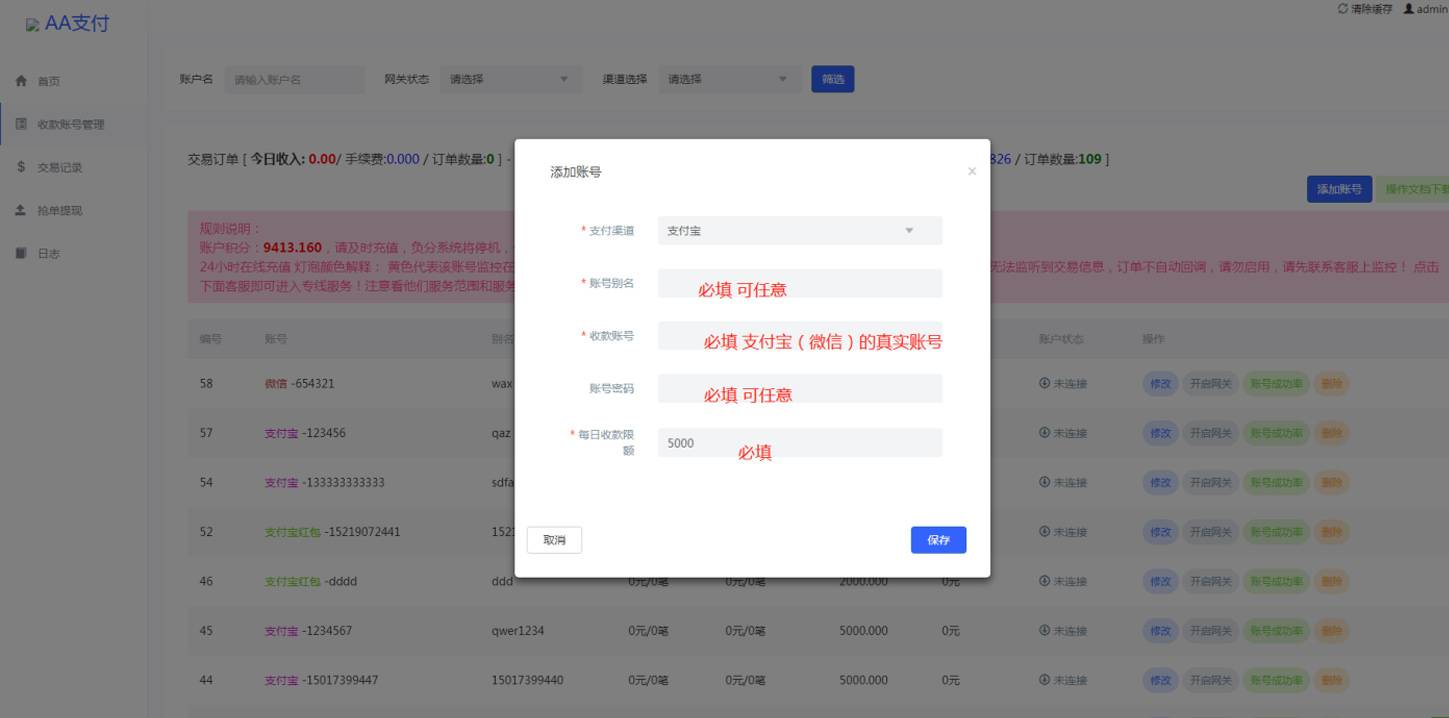Click the 取消 button in the dialog
This screenshot has width=1449, height=718.
[x=554, y=539]
